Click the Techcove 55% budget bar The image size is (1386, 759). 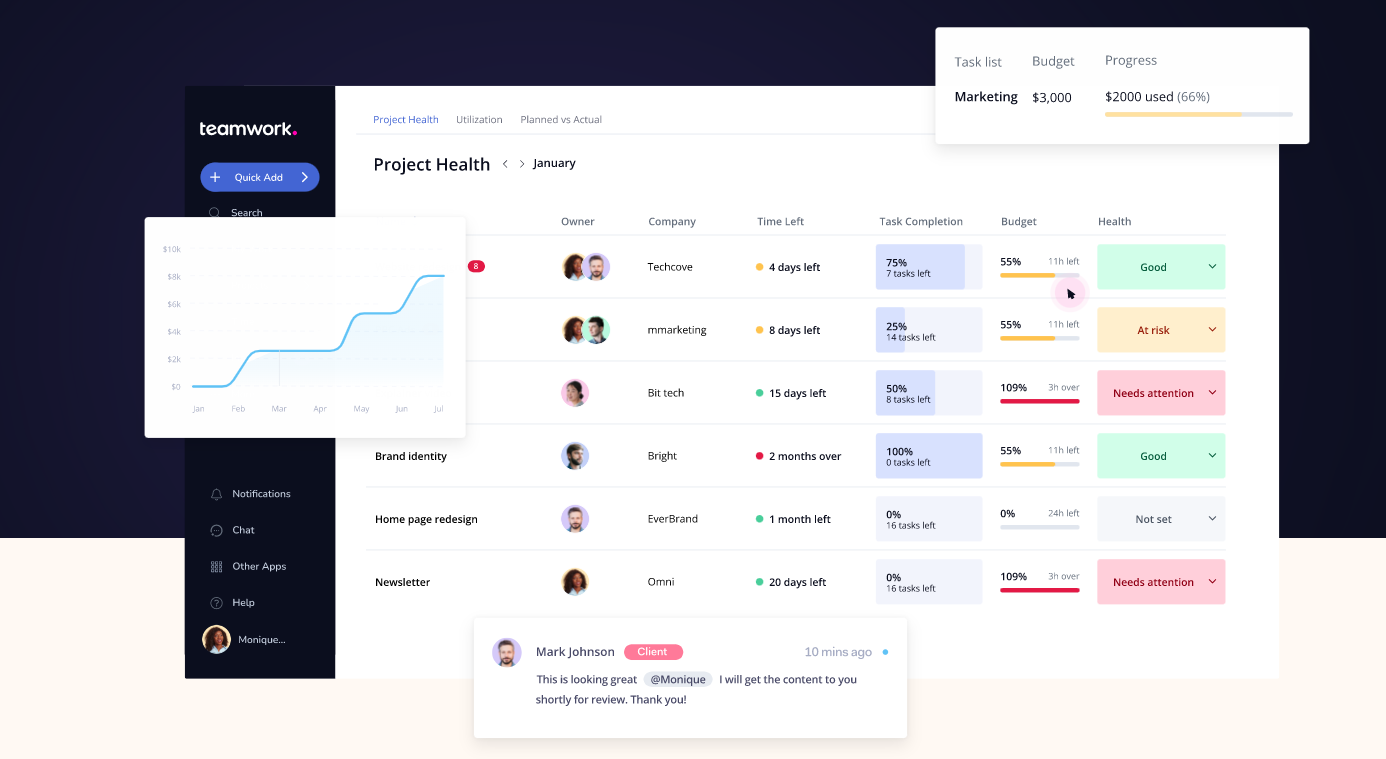coord(1040,275)
